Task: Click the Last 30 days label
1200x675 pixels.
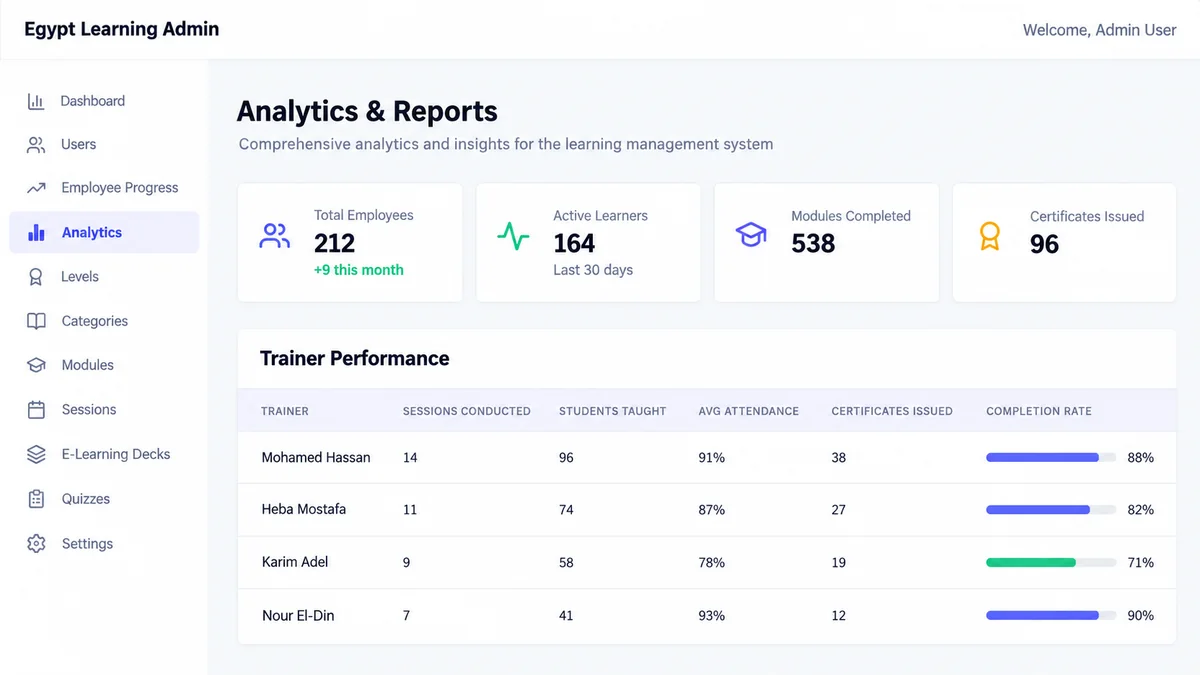Action: (x=593, y=270)
